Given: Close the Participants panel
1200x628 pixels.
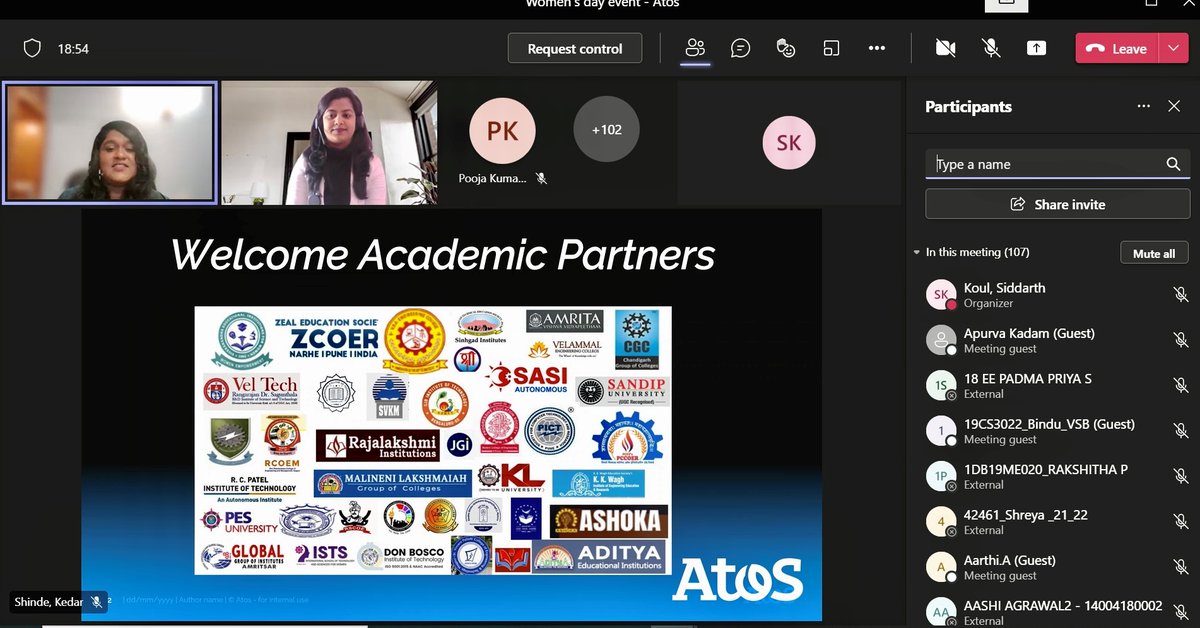Looking at the screenshot, I should 1174,106.
